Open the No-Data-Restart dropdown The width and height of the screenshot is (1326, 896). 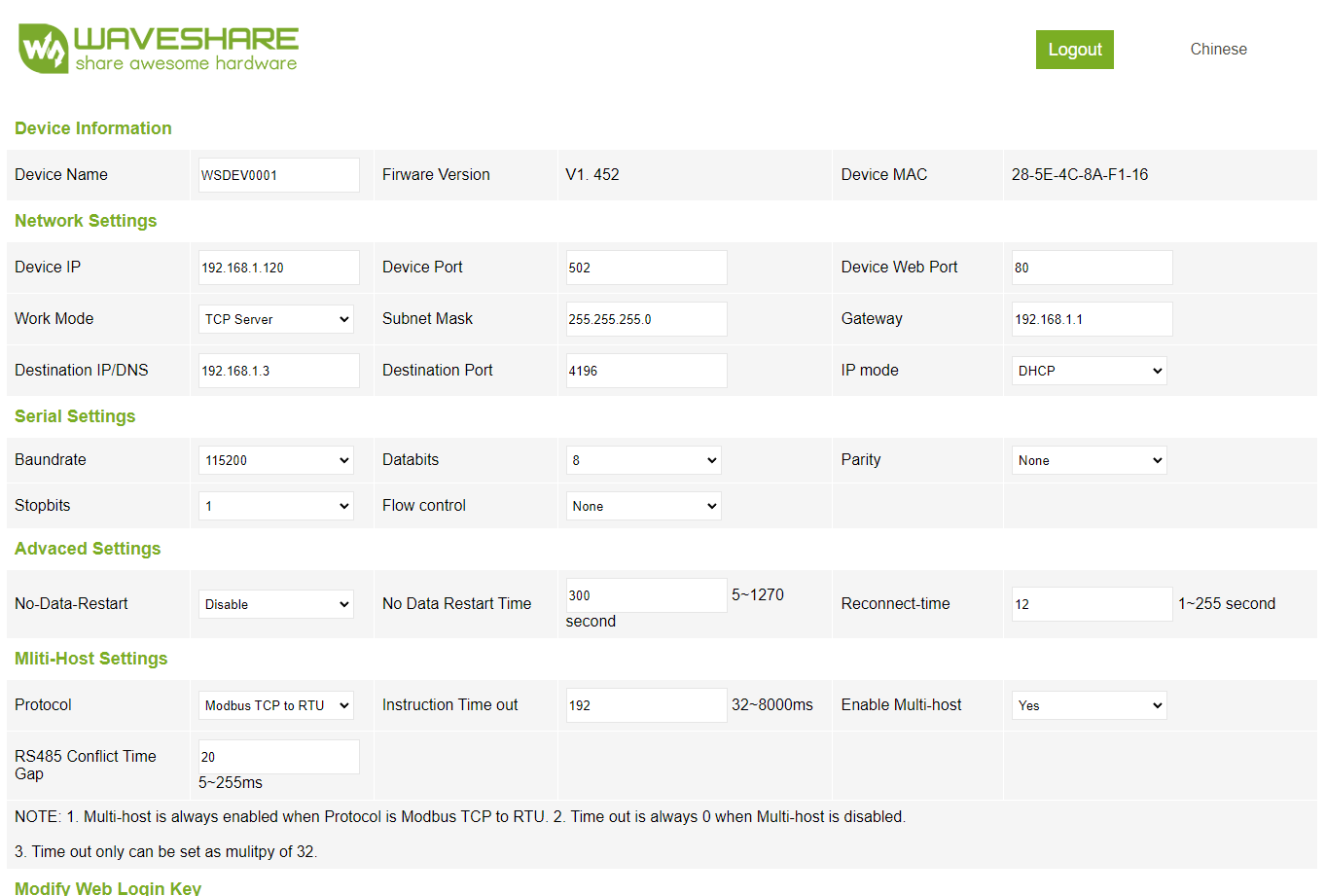click(x=277, y=604)
